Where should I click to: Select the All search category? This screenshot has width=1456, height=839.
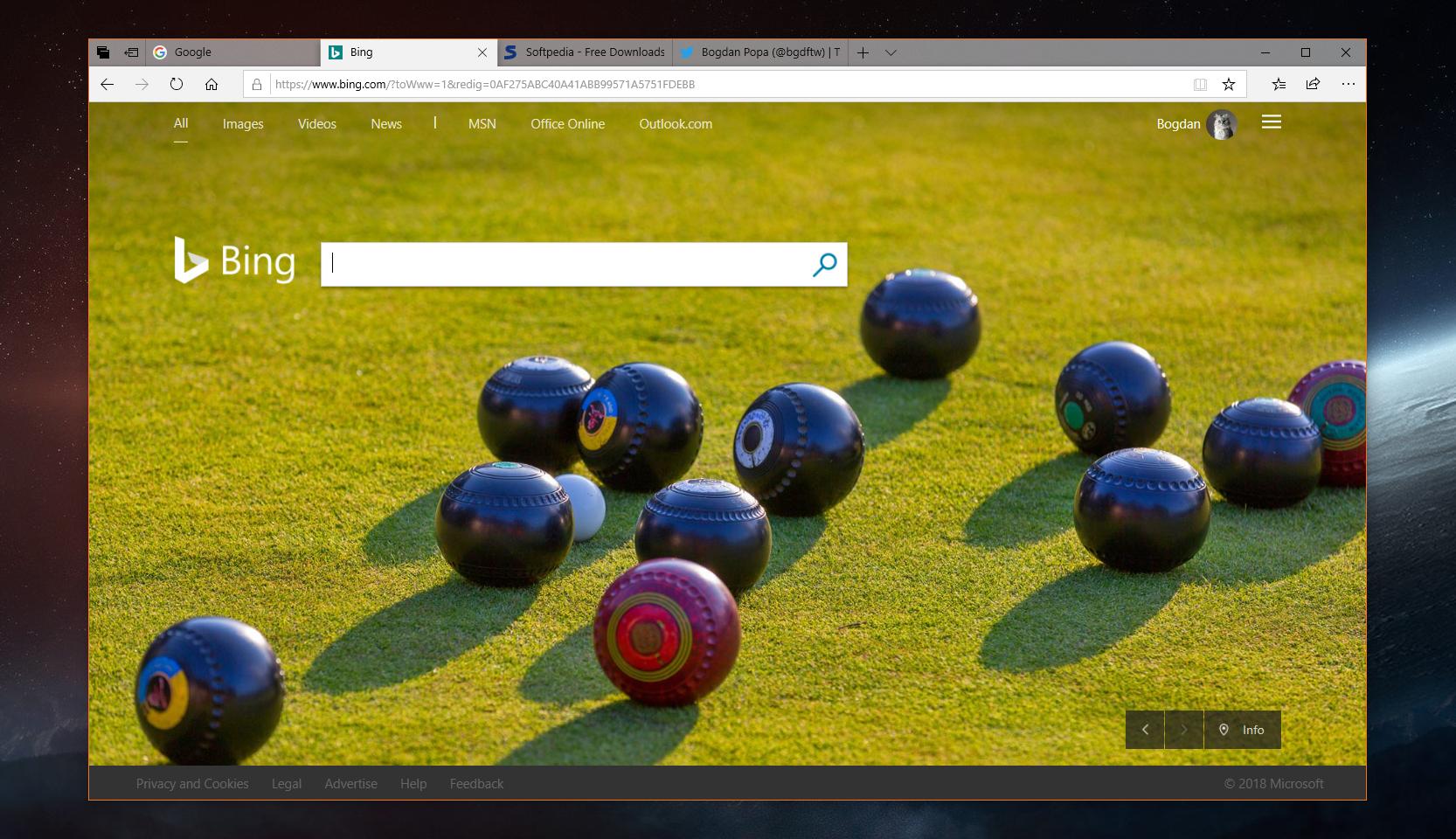coord(181,123)
